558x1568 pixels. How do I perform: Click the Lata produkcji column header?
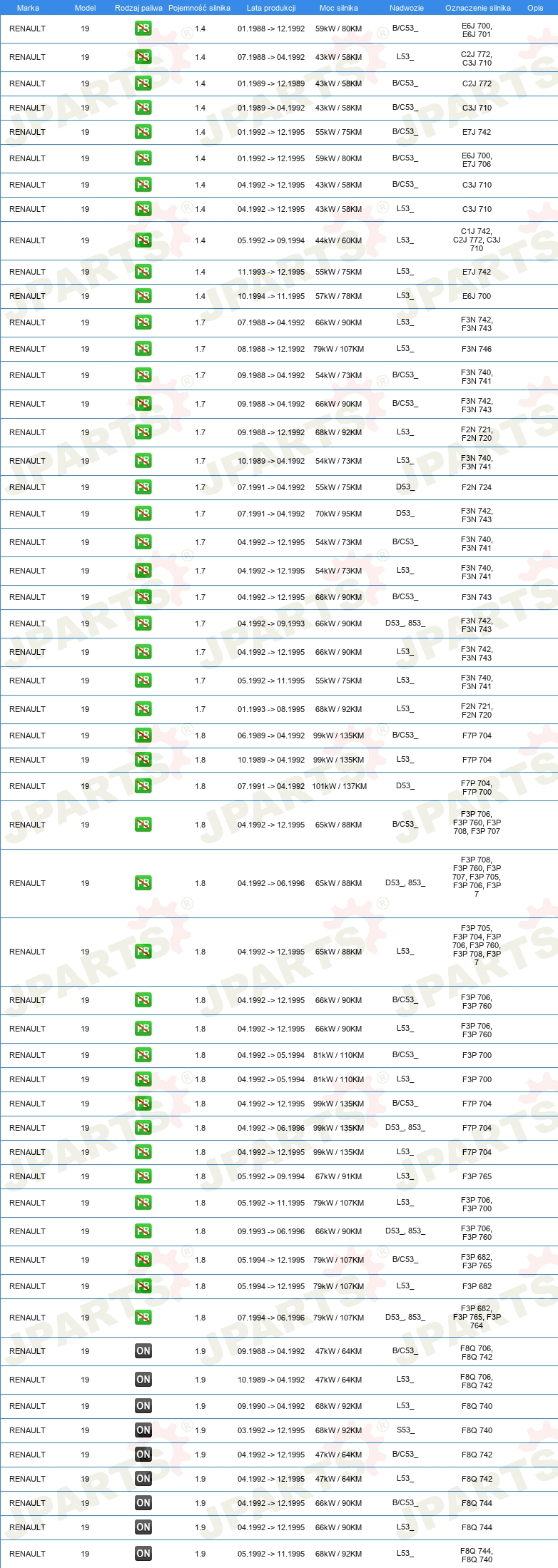(x=271, y=8)
